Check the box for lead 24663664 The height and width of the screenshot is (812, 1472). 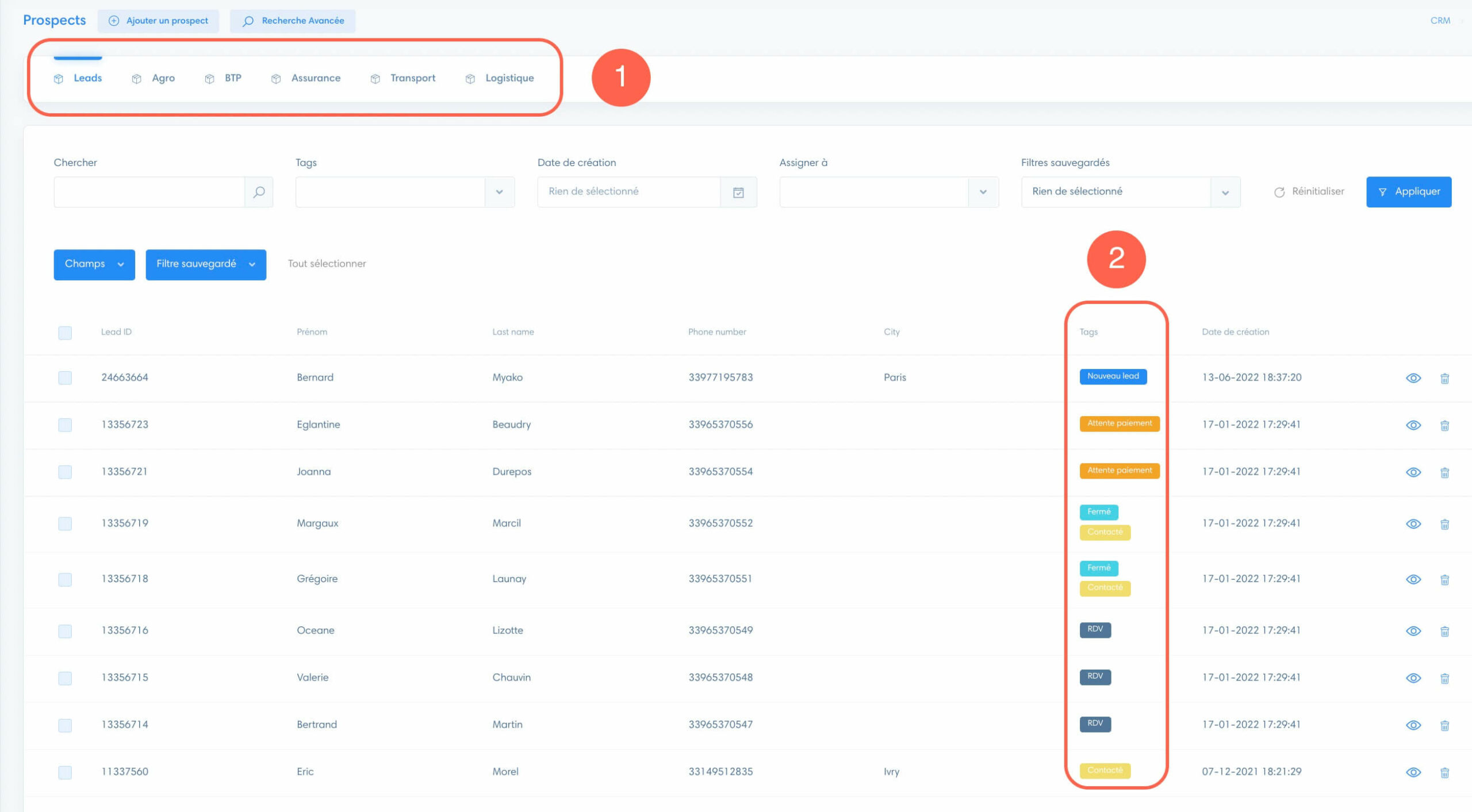pos(65,378)
